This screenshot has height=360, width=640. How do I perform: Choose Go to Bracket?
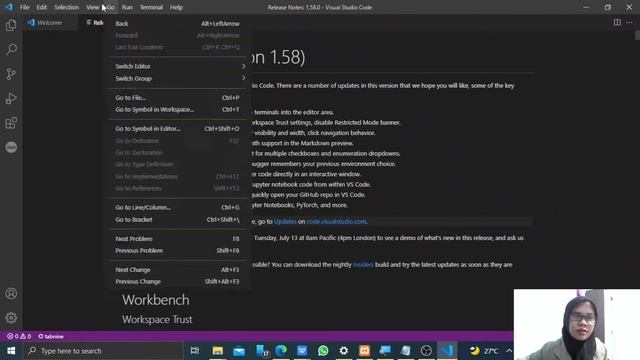(178, 220)
